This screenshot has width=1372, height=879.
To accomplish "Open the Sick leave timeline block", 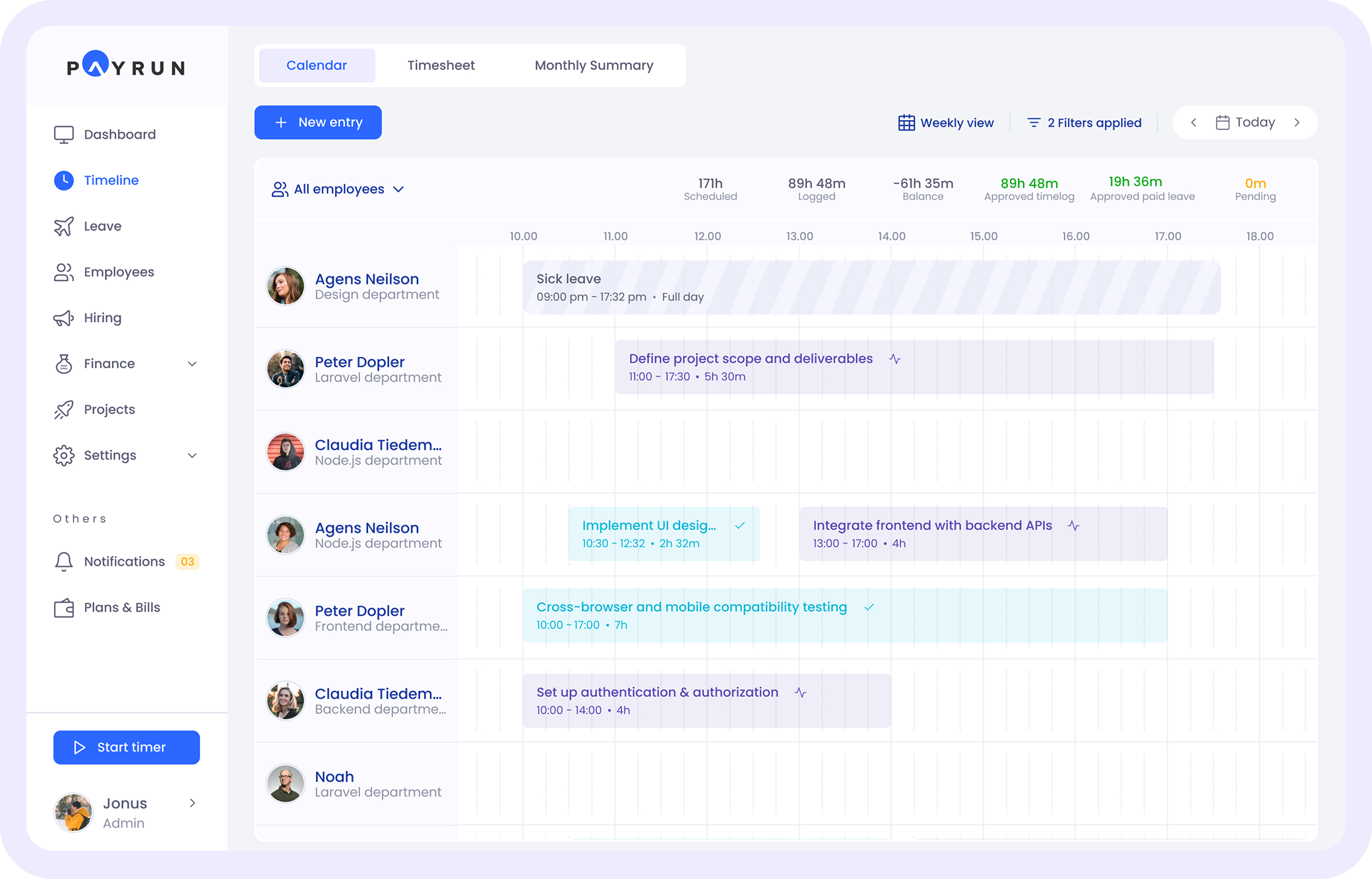I will pyautogui.click(x=871, y=288).
